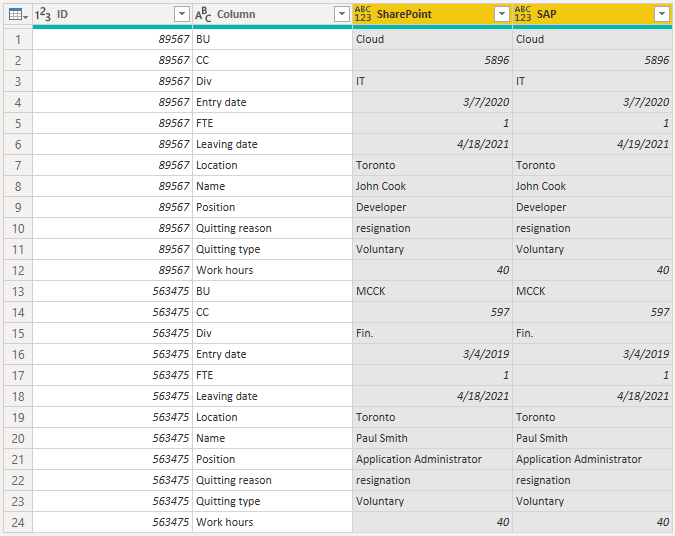Click the SharePoint column data type icon
The image size is (675, 536).
tap(363, 14)
